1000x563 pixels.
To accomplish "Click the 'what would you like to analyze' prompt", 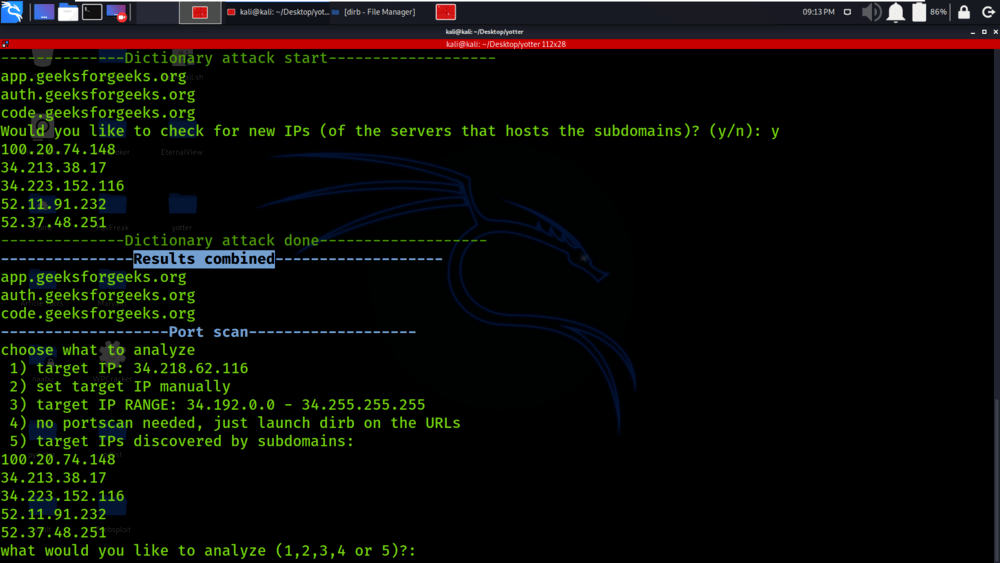I will click(x=208, y=551).
